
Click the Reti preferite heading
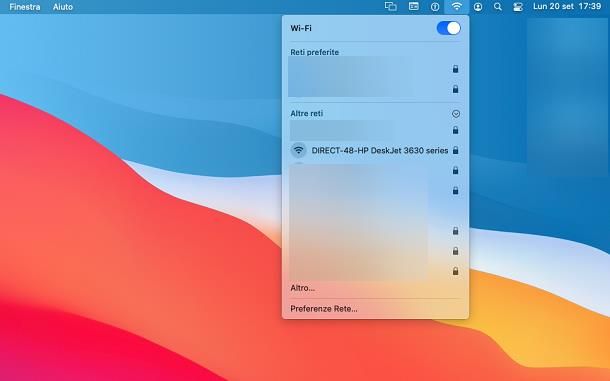pos(314,52)
